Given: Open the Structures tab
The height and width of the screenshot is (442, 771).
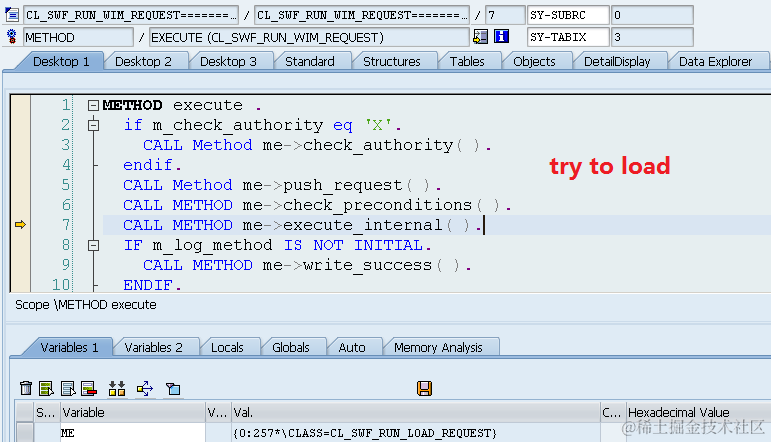Looking at the screenshot, I should (x=392, y=61).
